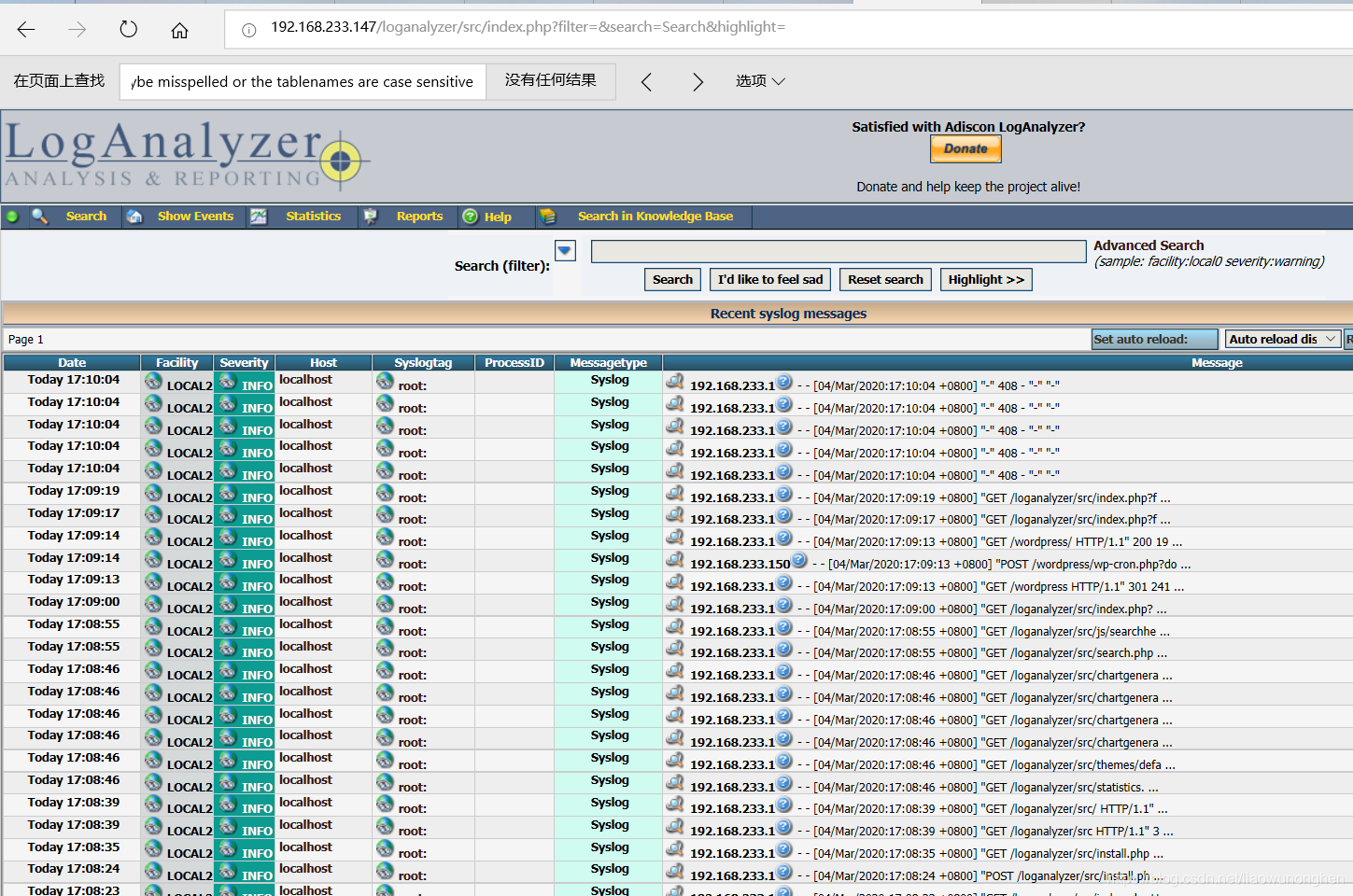Screen dimensions: 1353x896
Task: Click the yellow Donate button
Action: coord(965,149)
